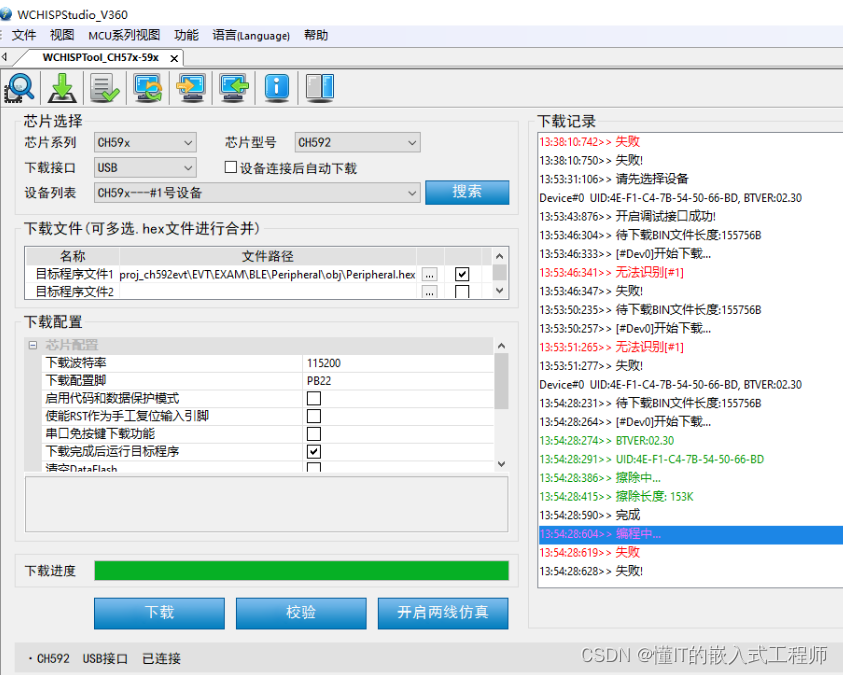843x675 pixels.
Task: Select the 13:53:46:341 无法识别[#1] log line
Action: pyautogui.click(x=611, y=272)
